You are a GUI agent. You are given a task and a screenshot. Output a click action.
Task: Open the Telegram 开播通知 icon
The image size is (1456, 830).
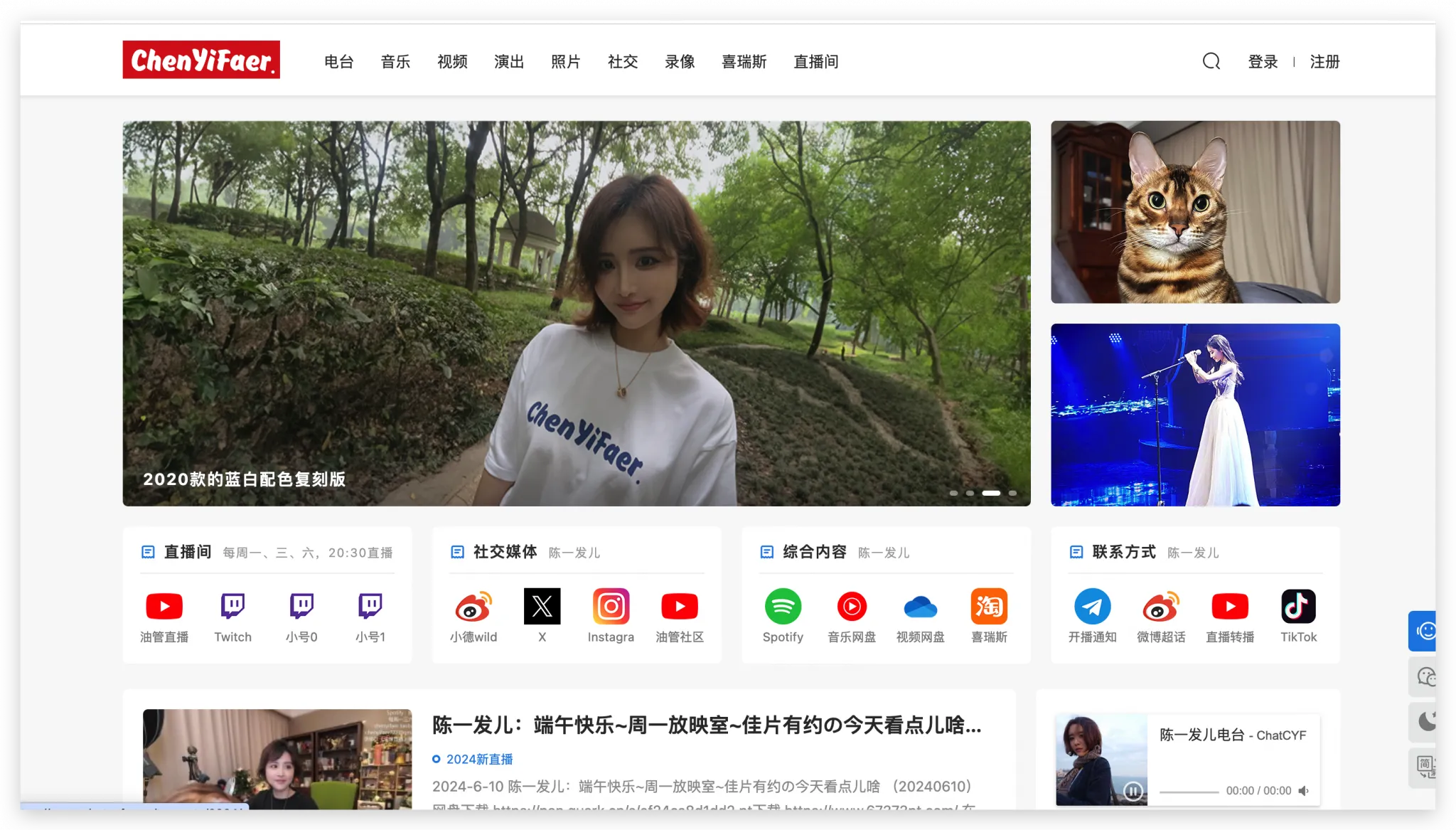1093,606
